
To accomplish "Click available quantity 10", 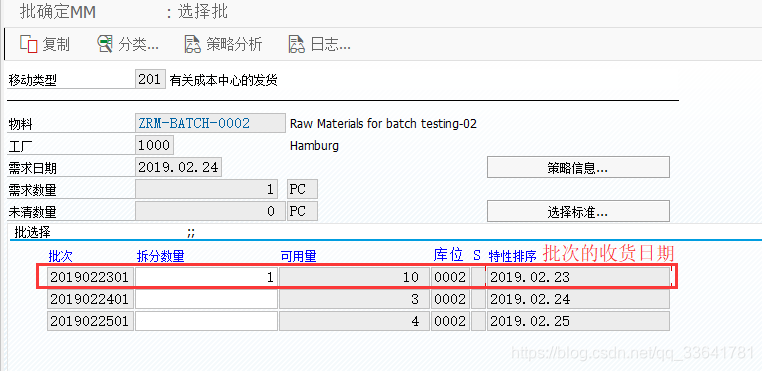I will click(354, 277).
